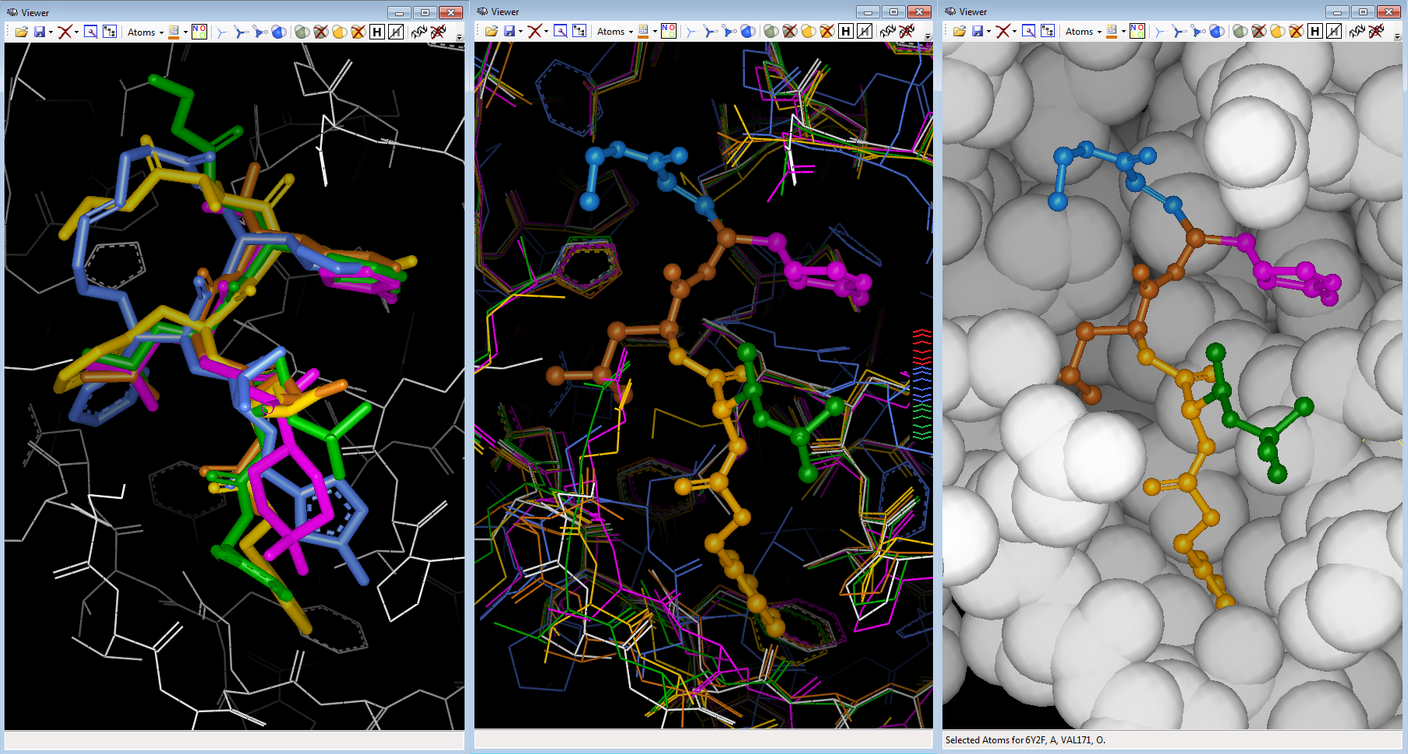Expand the delete (red X) dropdown arrow in middle viewer
This screenshot has width=1408, height=754.
(547, 32)
